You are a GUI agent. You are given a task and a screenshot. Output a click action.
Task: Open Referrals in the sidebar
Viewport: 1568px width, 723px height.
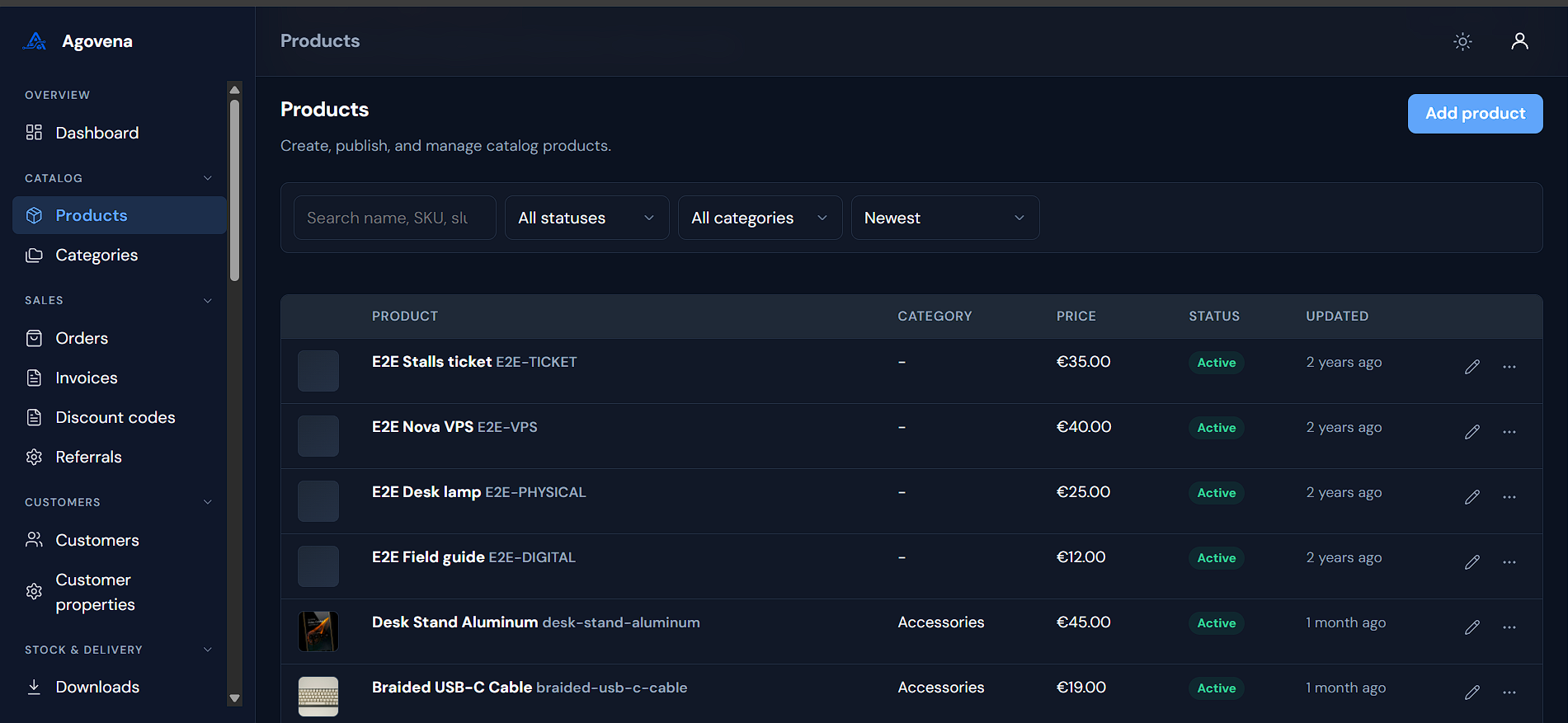click(x=120, y=457)
